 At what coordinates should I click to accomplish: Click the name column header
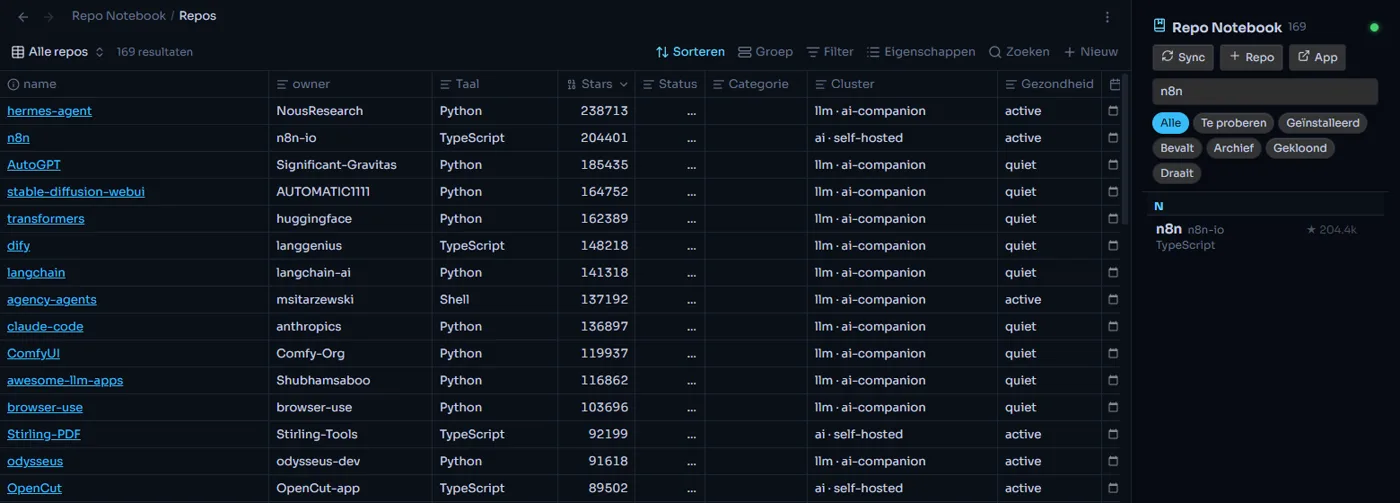(134, 84)
